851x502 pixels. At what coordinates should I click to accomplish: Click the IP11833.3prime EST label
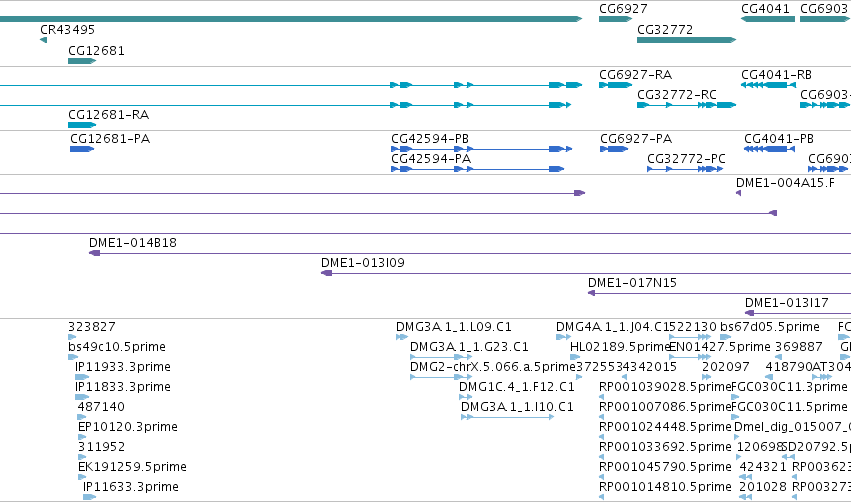[123, 387]
